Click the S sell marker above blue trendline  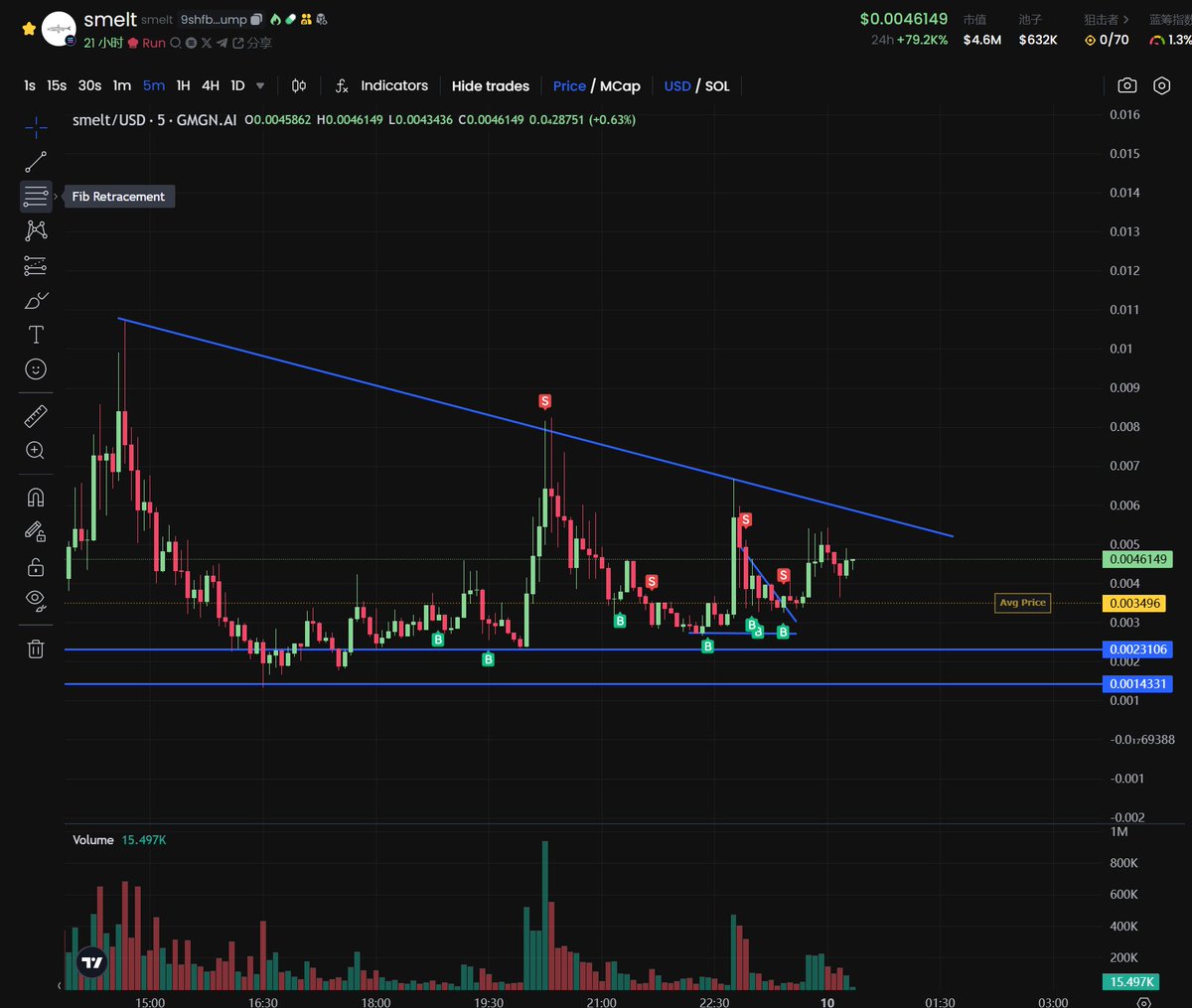coord(544,401)
